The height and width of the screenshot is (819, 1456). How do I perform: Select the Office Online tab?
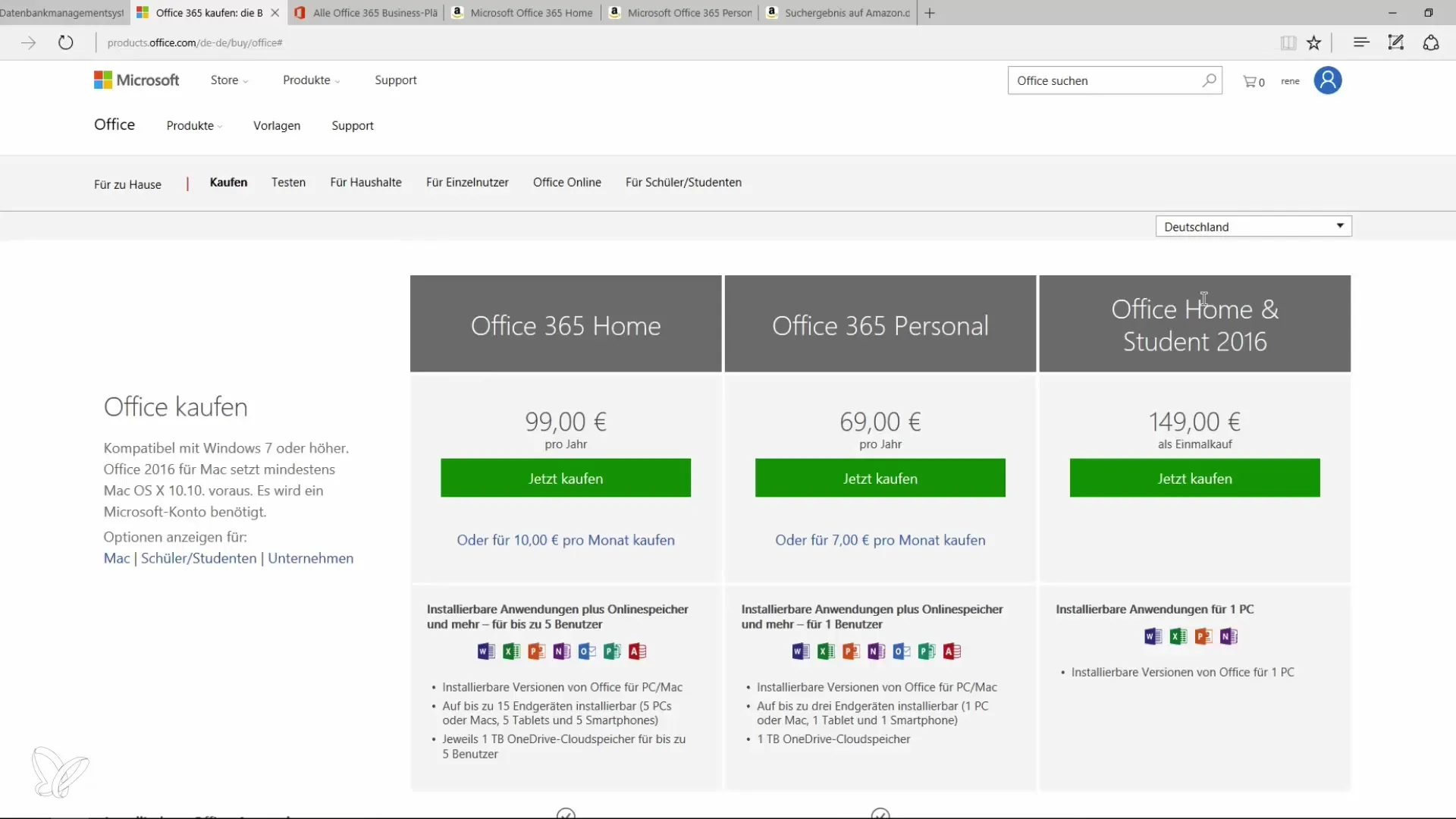[567, 183]
